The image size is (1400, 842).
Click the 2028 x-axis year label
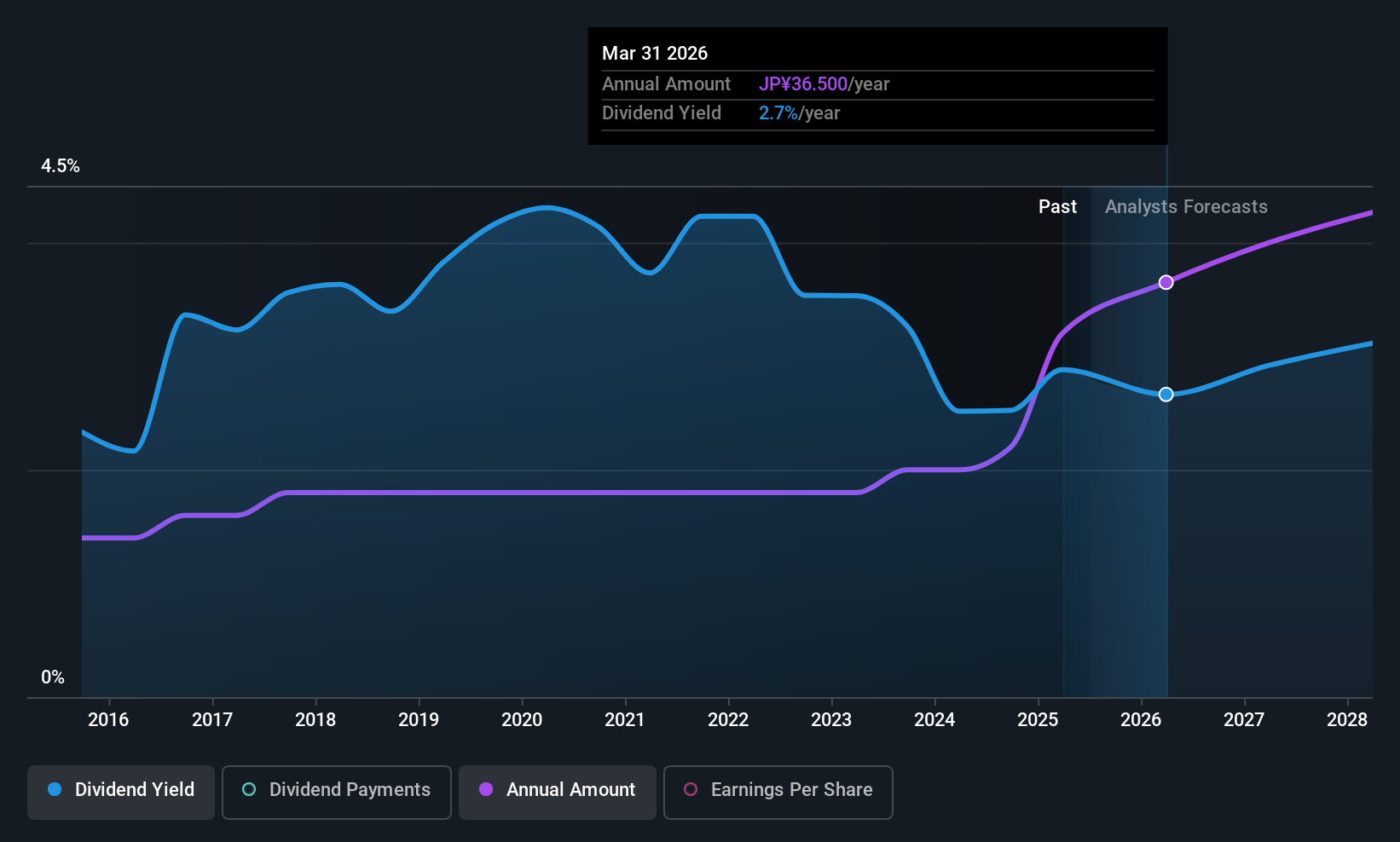point(1347,719)
